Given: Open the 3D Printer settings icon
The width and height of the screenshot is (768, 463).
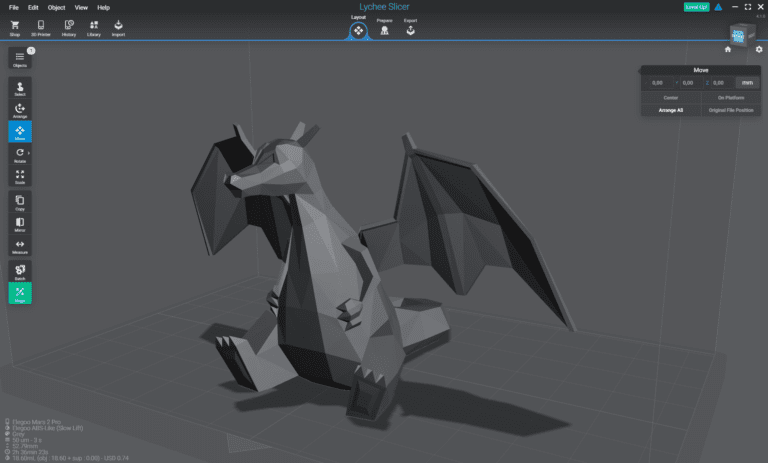Looking at the screenshot, I should click(41, 28).
